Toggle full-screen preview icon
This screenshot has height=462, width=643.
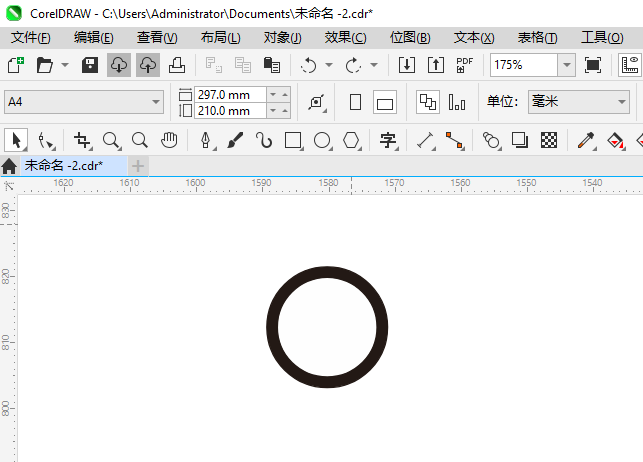pos(593,65)
